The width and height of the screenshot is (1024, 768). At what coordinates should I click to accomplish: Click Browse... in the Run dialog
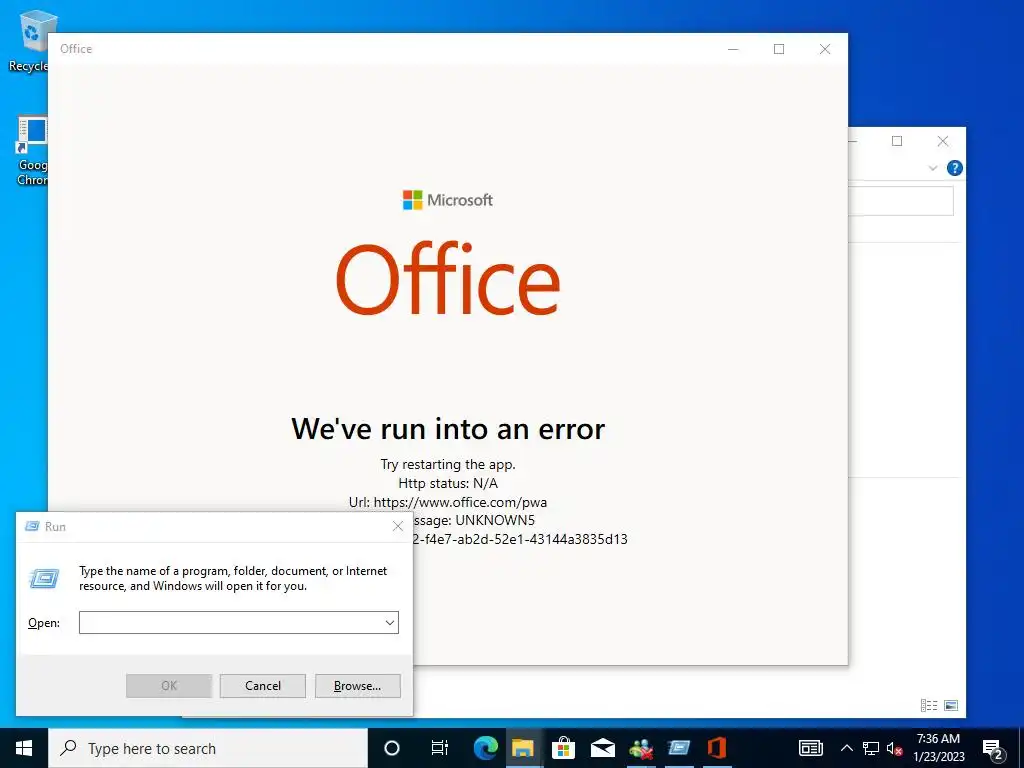click(x=357, y=686)
